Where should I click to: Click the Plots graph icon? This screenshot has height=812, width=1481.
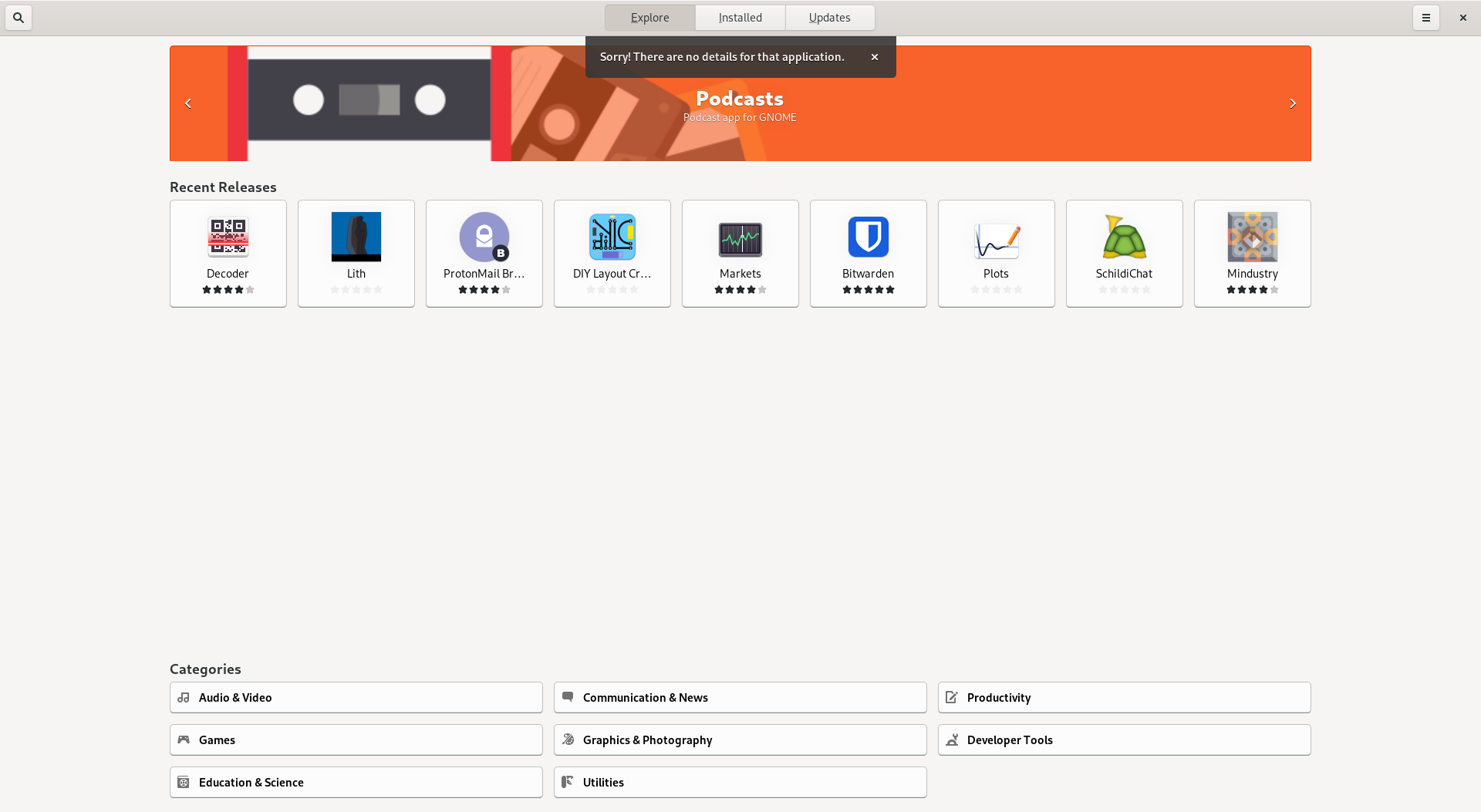997,240
